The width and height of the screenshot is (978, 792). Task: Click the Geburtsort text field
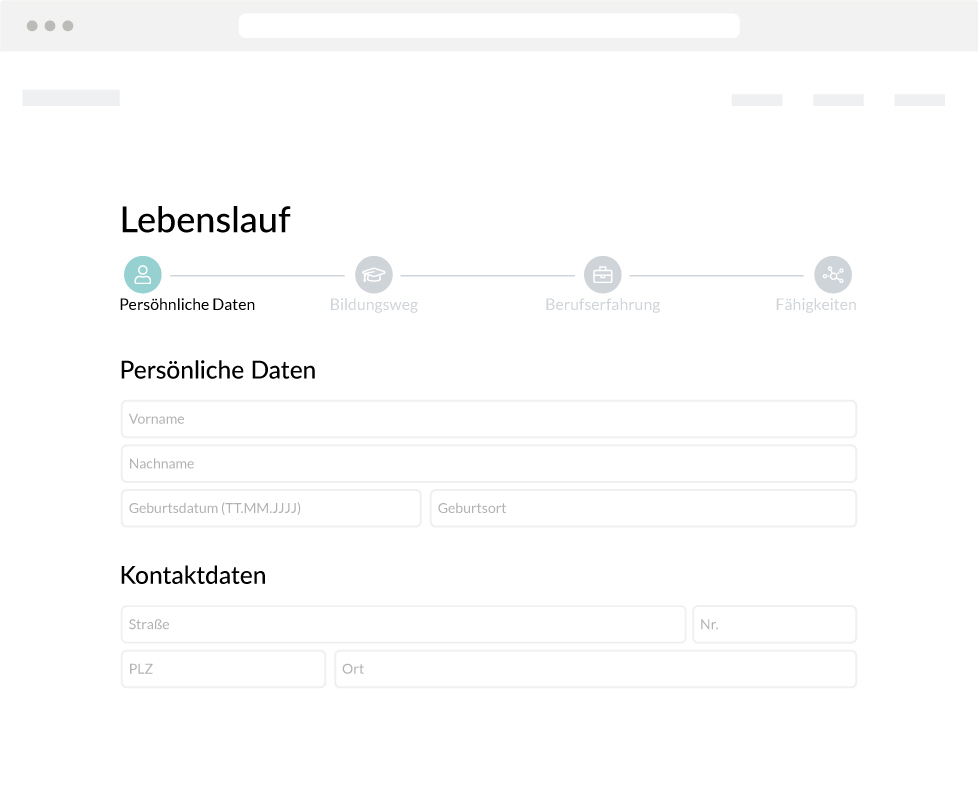[x=643, y=508]
